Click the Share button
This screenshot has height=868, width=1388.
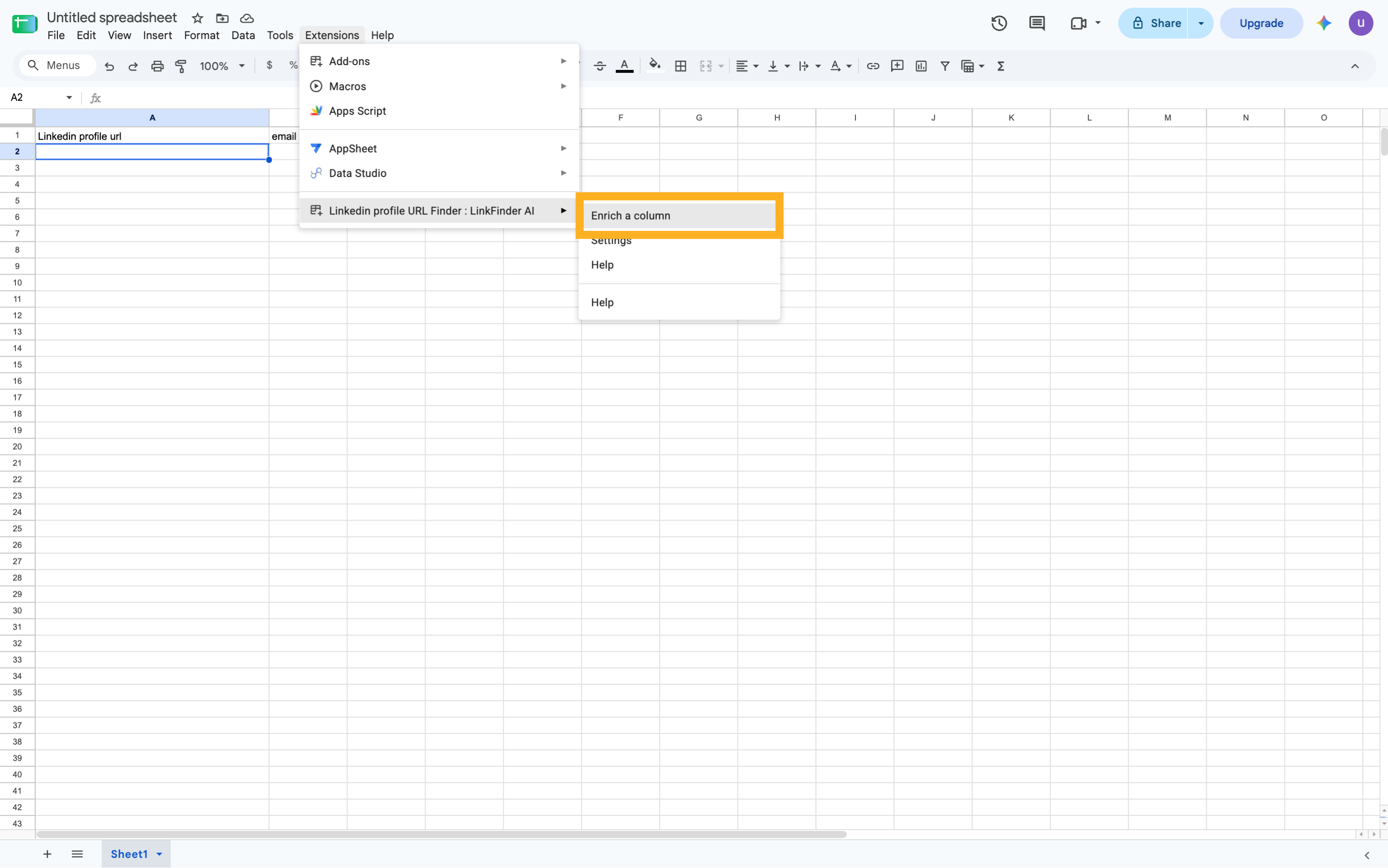click(x=1153, y=23)
